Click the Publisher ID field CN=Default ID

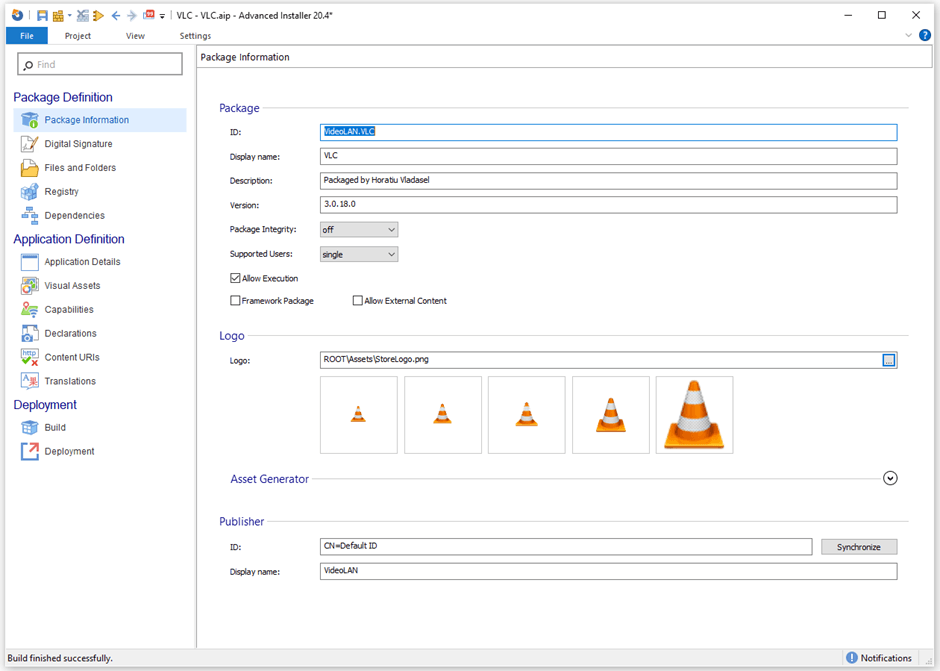click(x=566, y=546)
